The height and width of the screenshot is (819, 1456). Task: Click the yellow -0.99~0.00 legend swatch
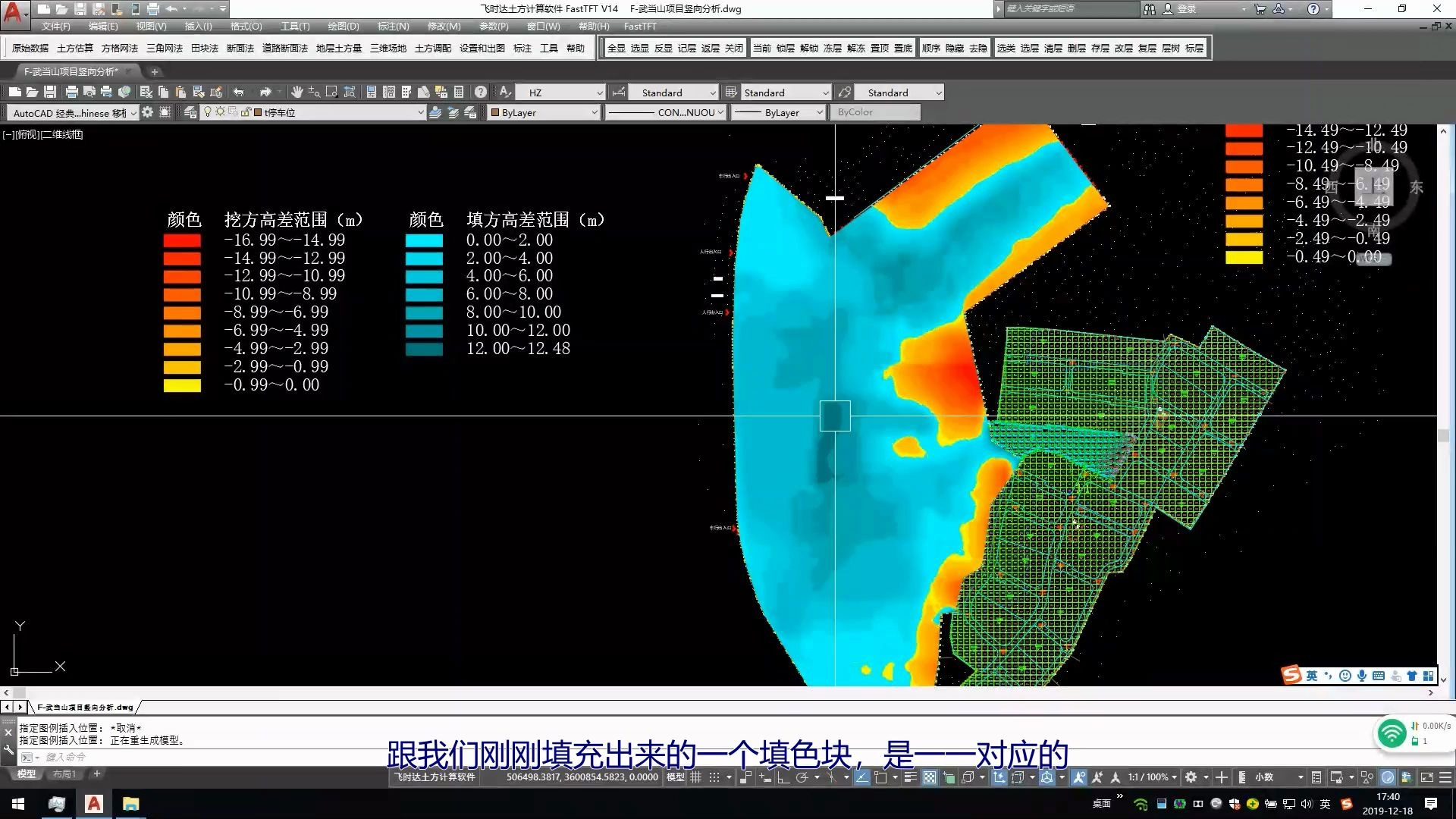182,385
